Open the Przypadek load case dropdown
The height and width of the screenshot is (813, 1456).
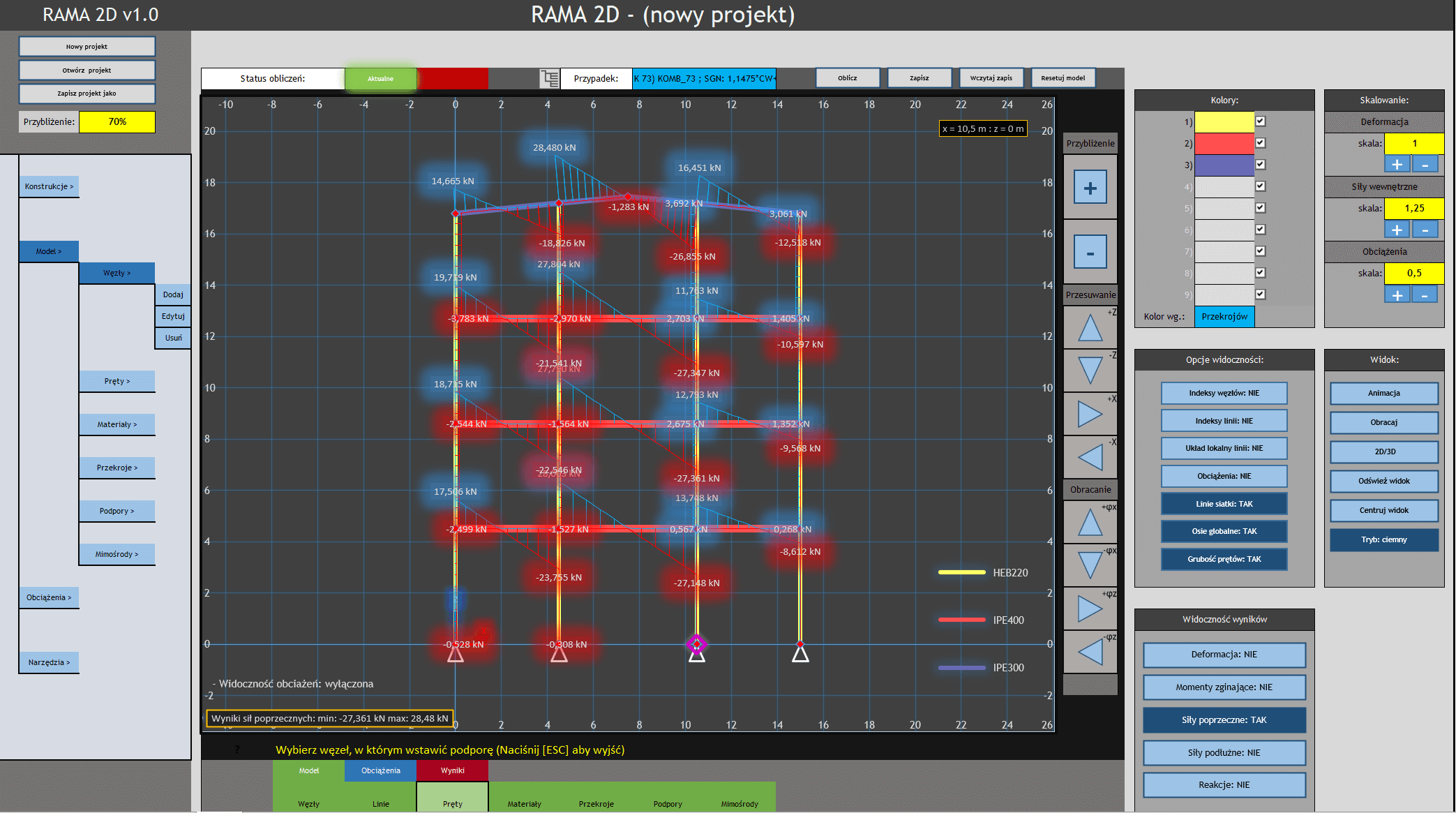(x=704, y=78)
